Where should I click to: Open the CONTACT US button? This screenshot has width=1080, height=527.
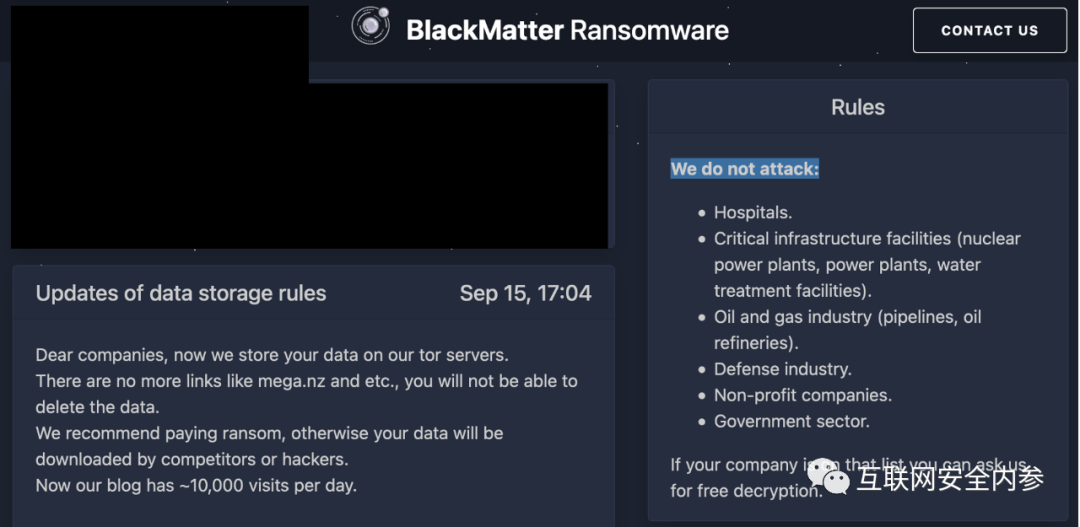(989, 30)
